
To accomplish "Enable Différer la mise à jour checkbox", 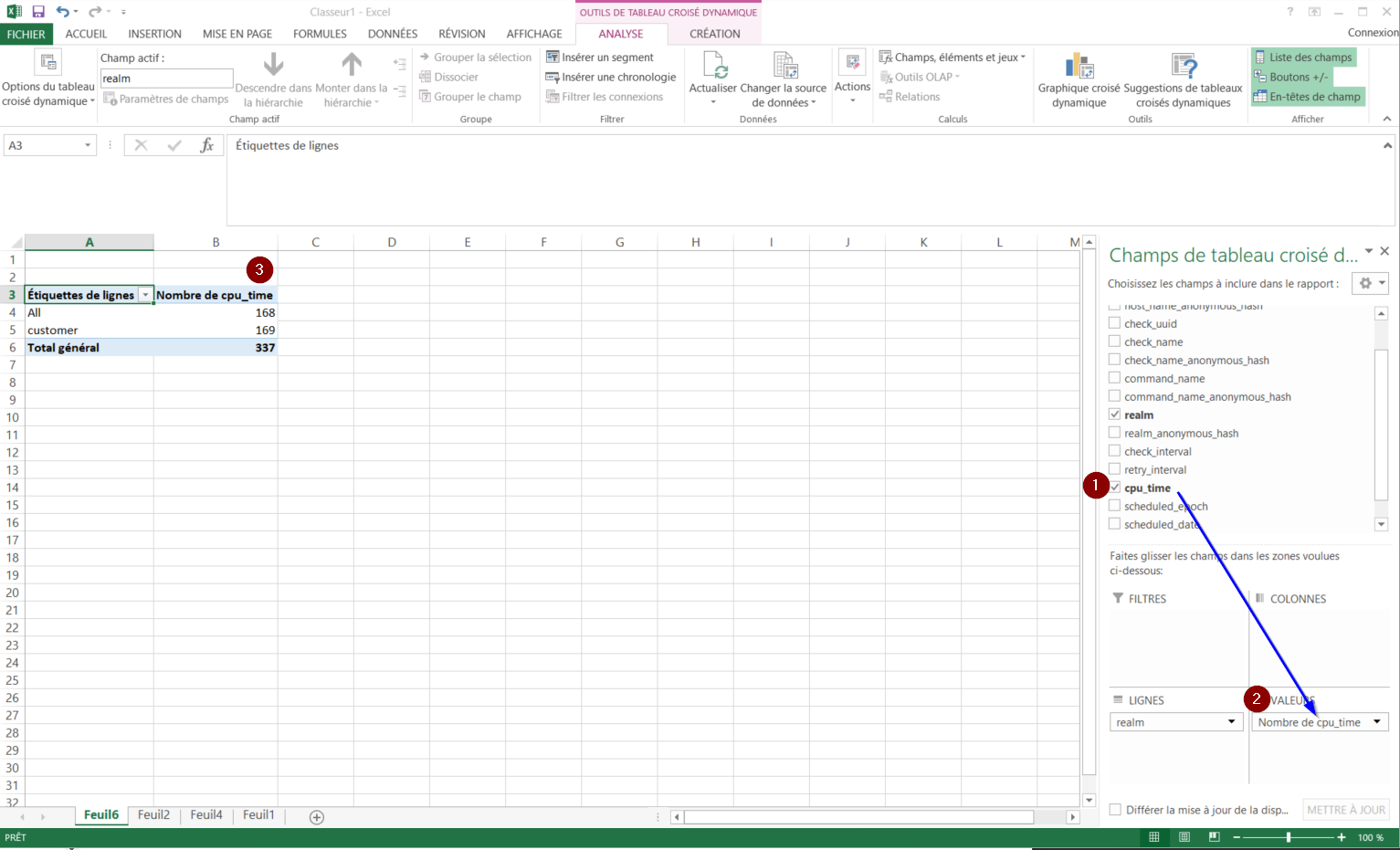I will point(1115,810).
